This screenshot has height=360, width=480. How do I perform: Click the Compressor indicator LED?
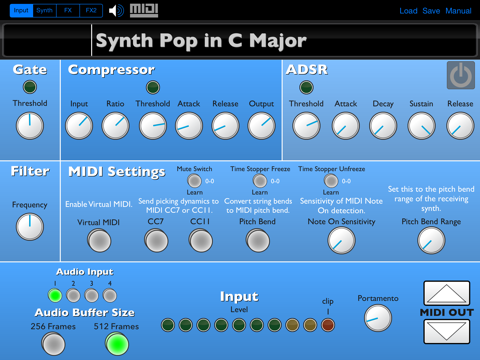tap(153, 87)
